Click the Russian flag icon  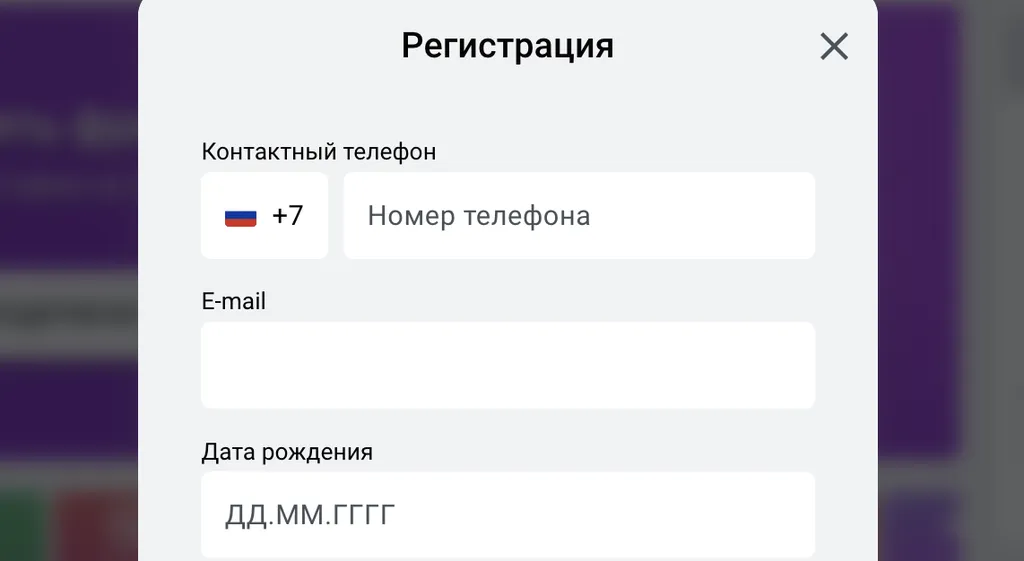click(240, 216)
